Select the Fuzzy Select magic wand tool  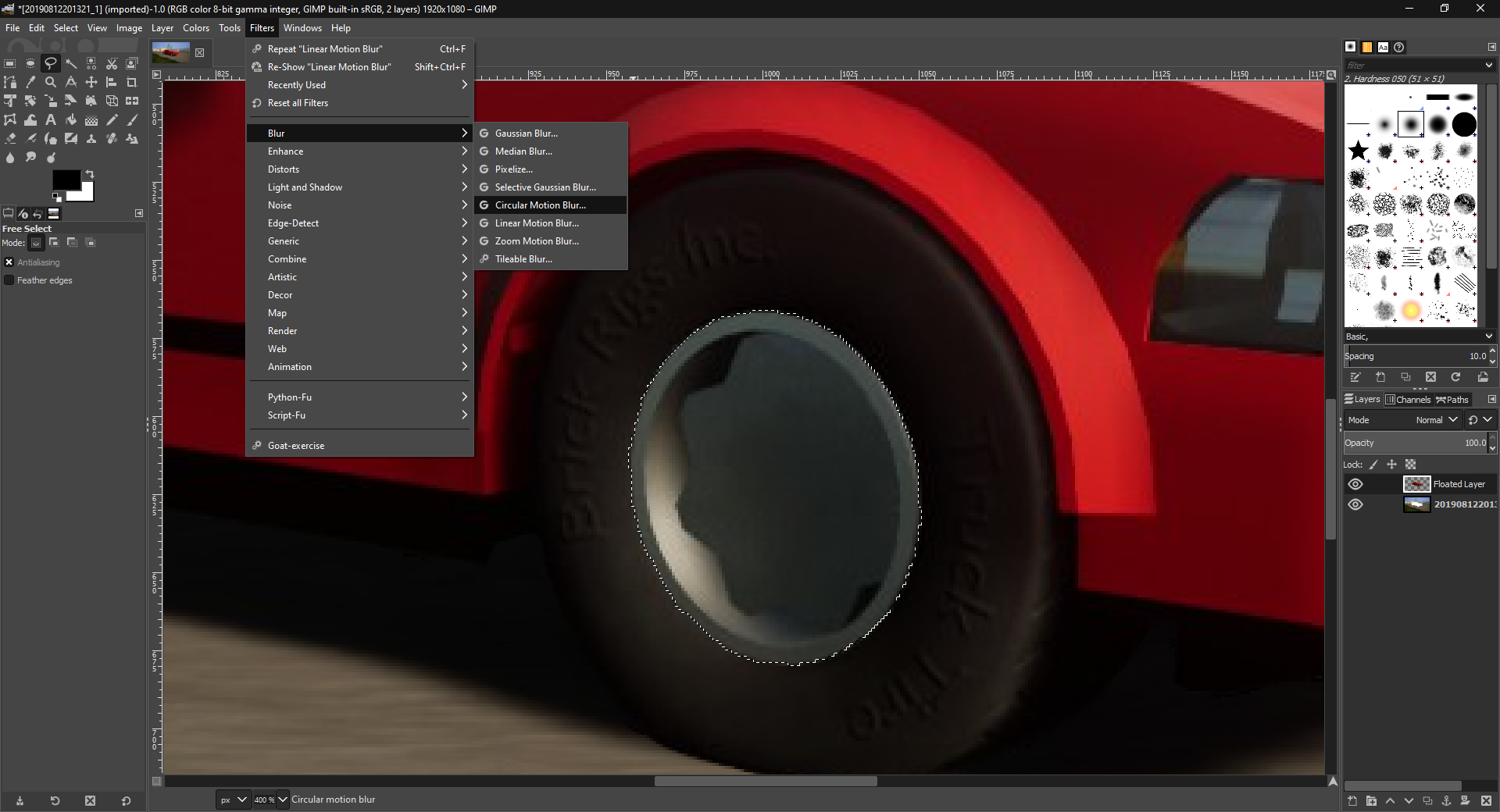coord(71,63)
